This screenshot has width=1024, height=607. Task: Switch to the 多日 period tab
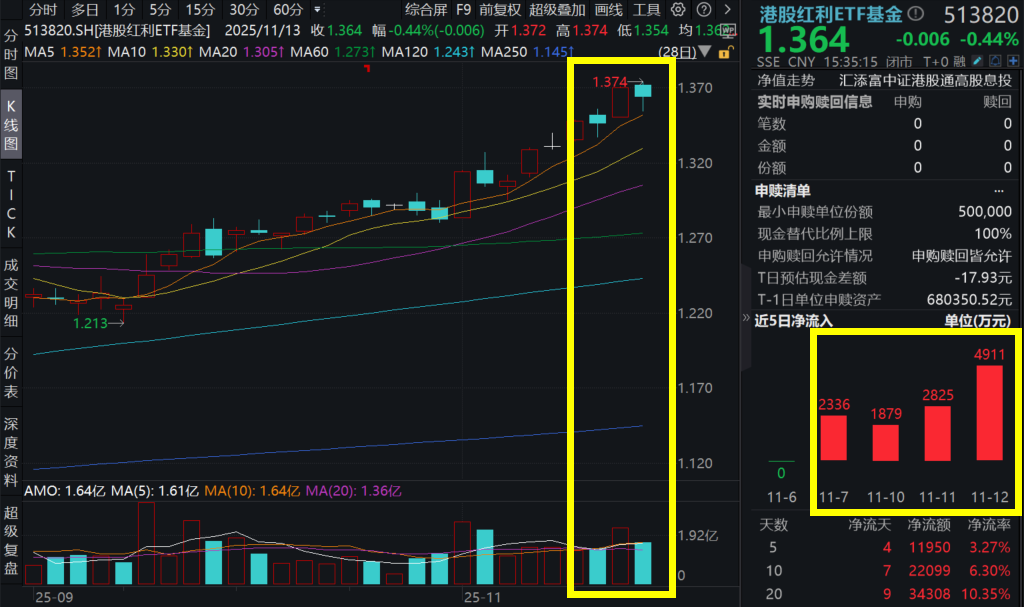coord(85,10)
